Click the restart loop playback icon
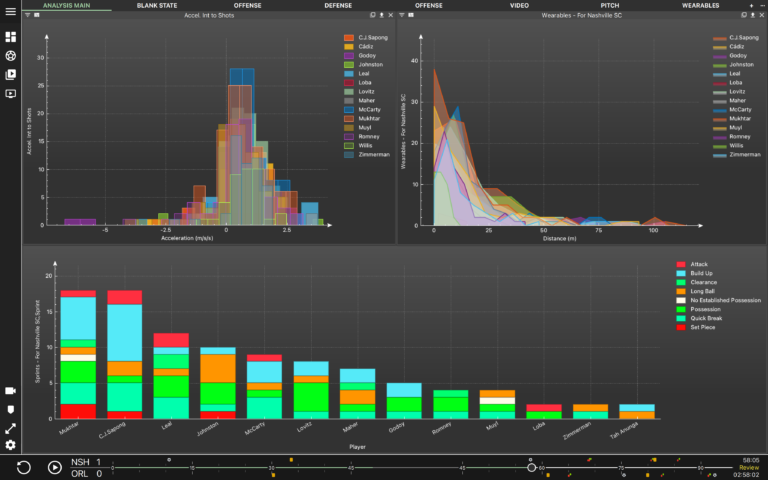The width and height of the screenshot is (768, 480). click(x=24, y=467)
